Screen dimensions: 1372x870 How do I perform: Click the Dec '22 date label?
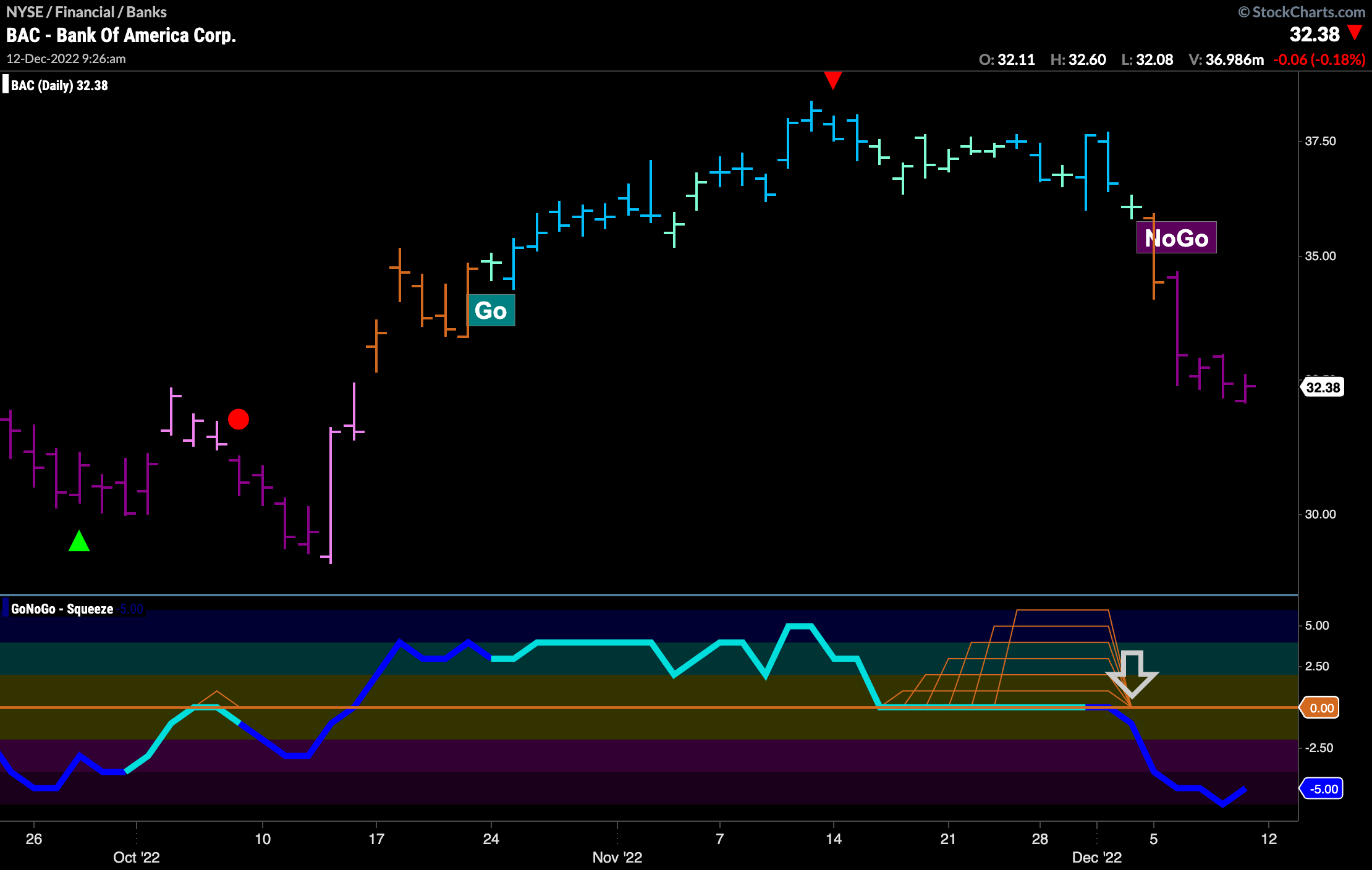[1097, 857]
